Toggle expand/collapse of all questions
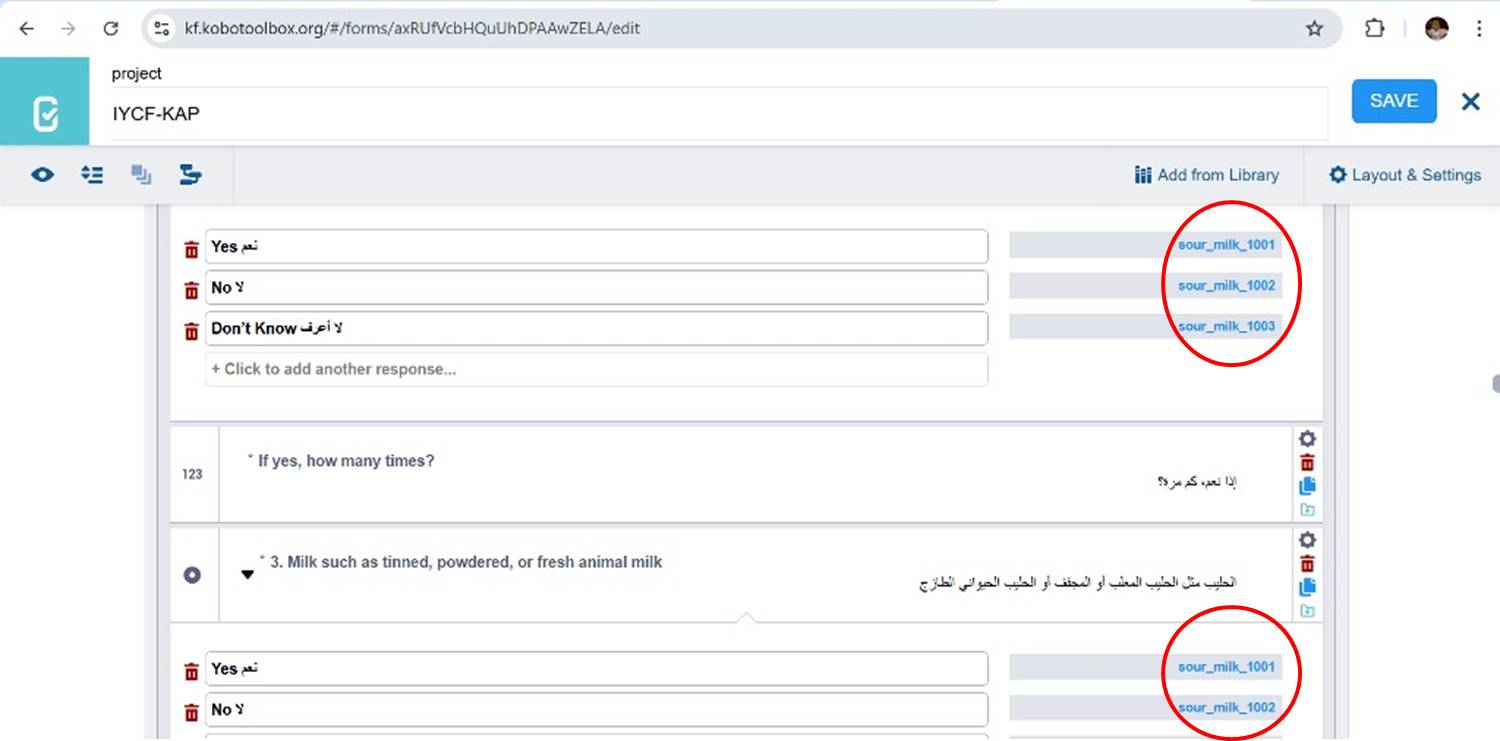The width and height of the screenshot is (1500, 741). point(92,175)
